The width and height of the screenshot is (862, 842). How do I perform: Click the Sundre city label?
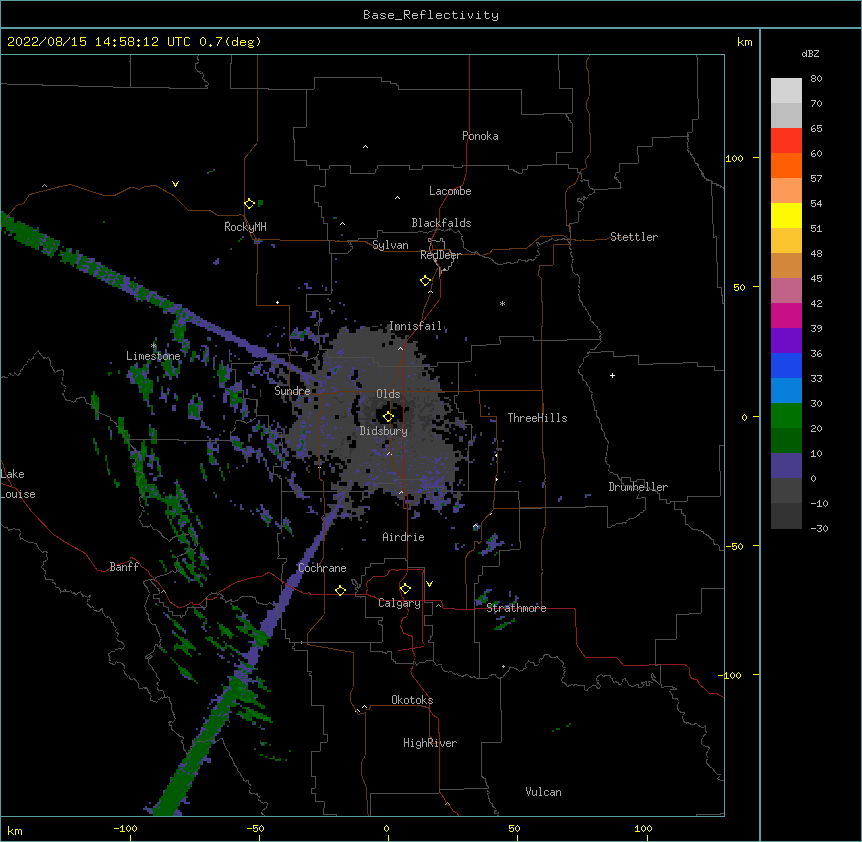pos(292,391)
